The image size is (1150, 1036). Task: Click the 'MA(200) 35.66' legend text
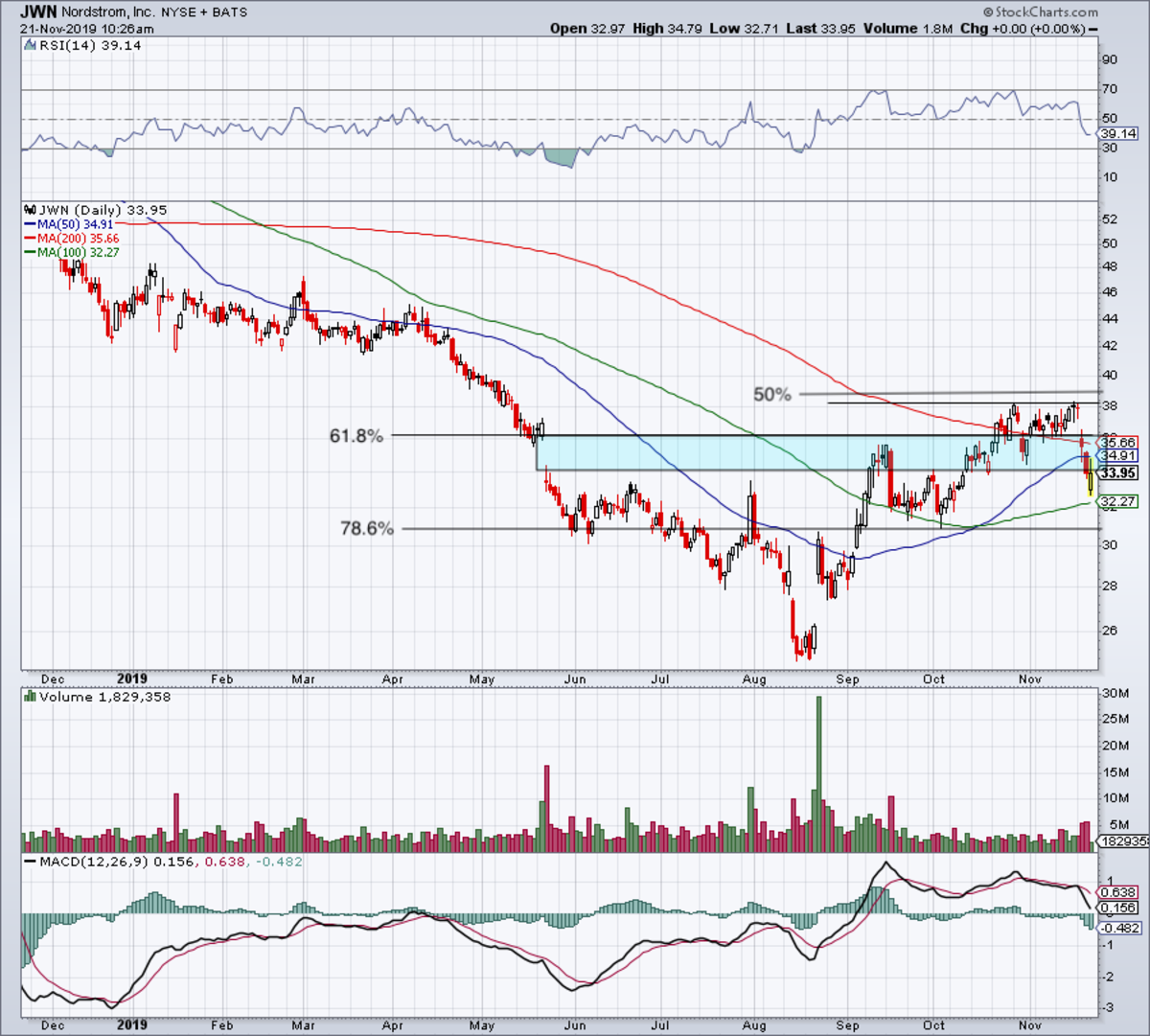coord(79,238)
